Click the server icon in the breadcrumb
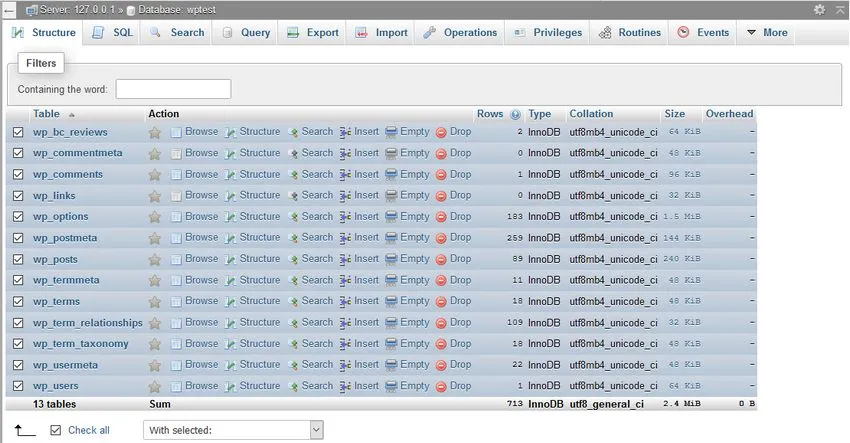This screenshot has width=850, height=443. (x=32, y=10)
